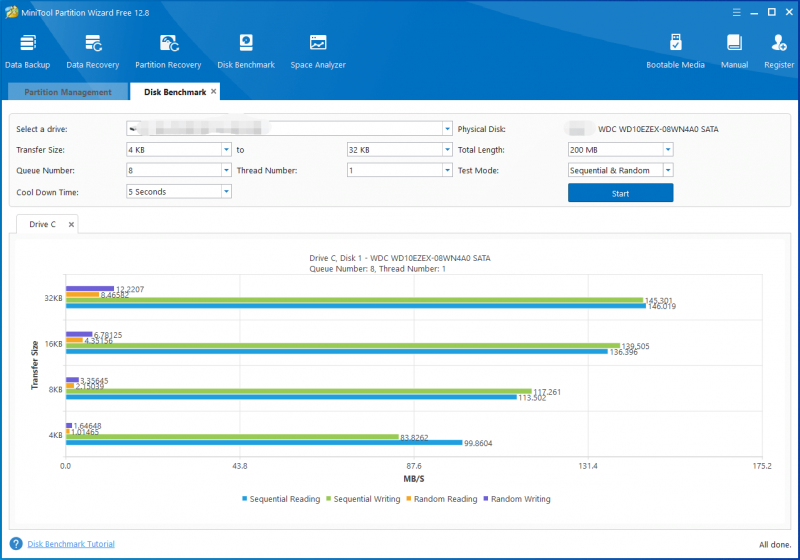Click the Register icon

[x=779, y=51]
